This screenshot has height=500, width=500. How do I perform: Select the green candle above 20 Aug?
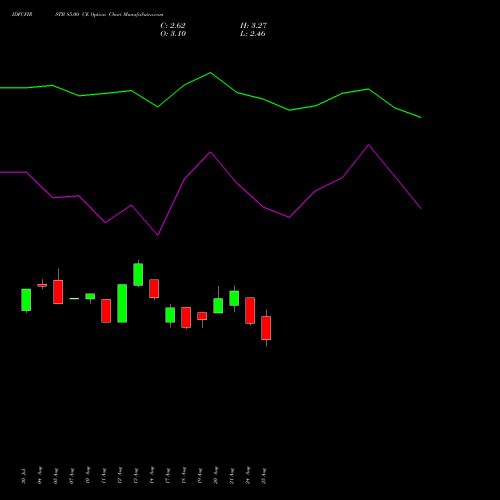point(218,306)
